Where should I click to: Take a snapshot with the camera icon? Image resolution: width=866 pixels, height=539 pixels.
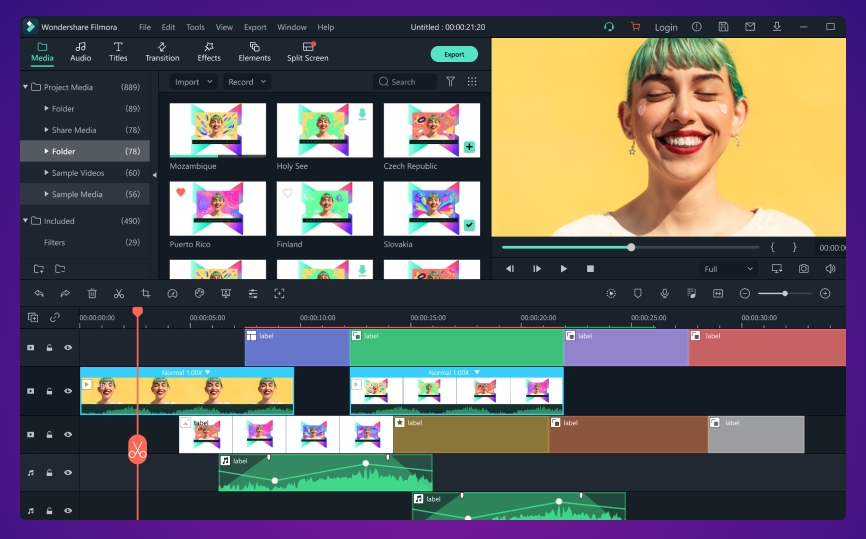(x=804, y=269)
